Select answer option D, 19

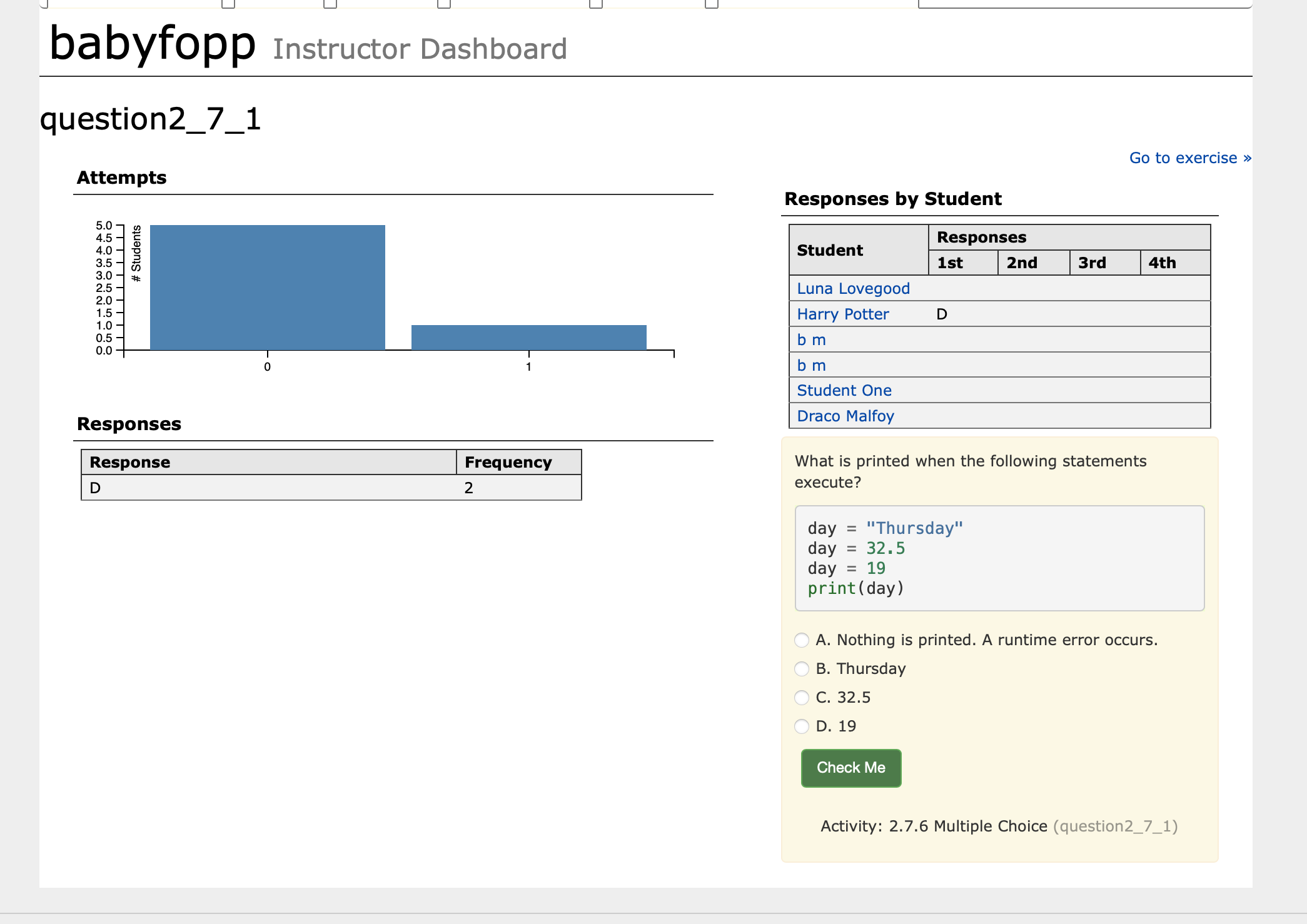802,726
